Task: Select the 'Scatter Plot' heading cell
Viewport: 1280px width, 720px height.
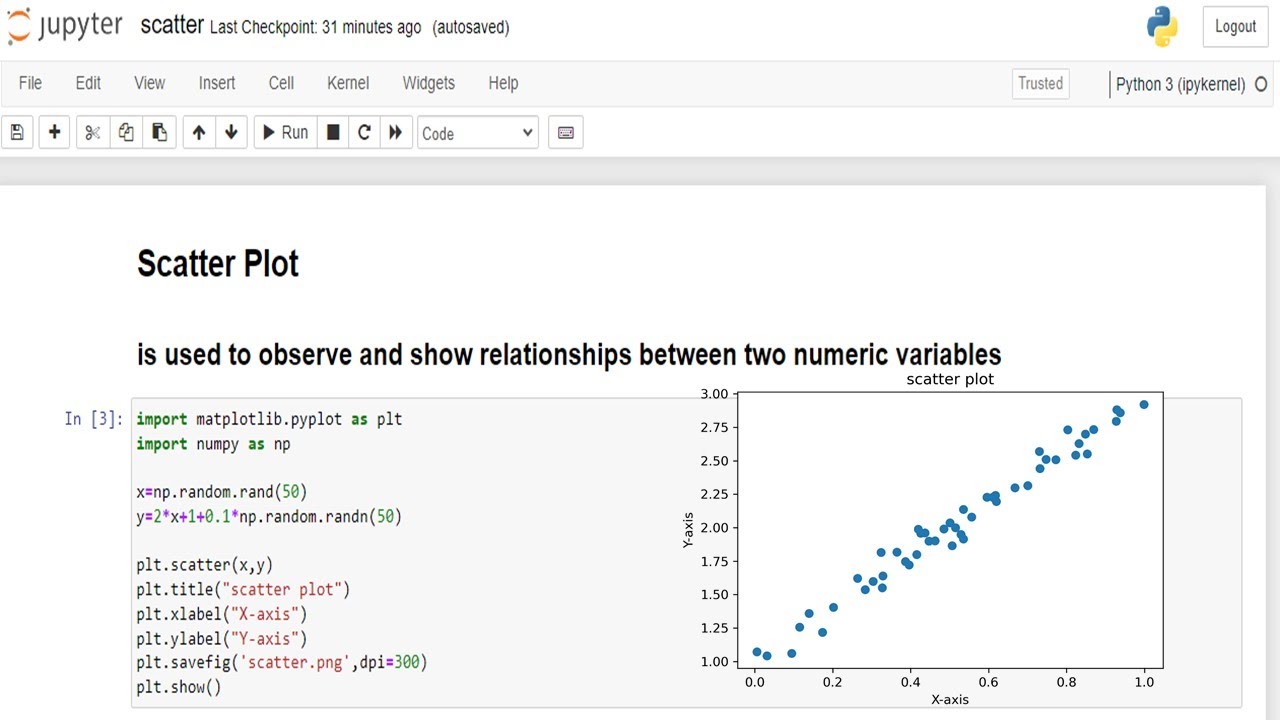Action: (218, 264)
